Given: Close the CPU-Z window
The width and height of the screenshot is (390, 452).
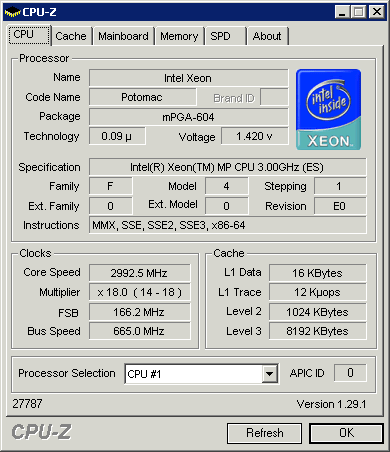Looking at the screenshot, I should (x=377, y=12).
